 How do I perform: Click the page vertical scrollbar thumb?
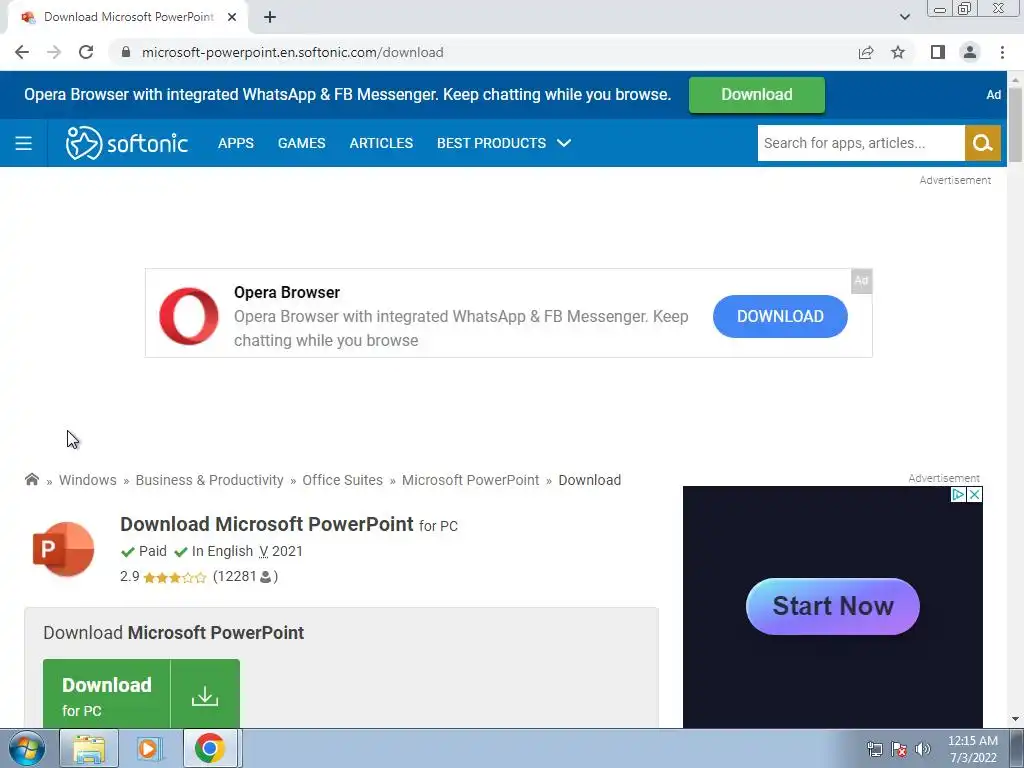point(1015,124)
